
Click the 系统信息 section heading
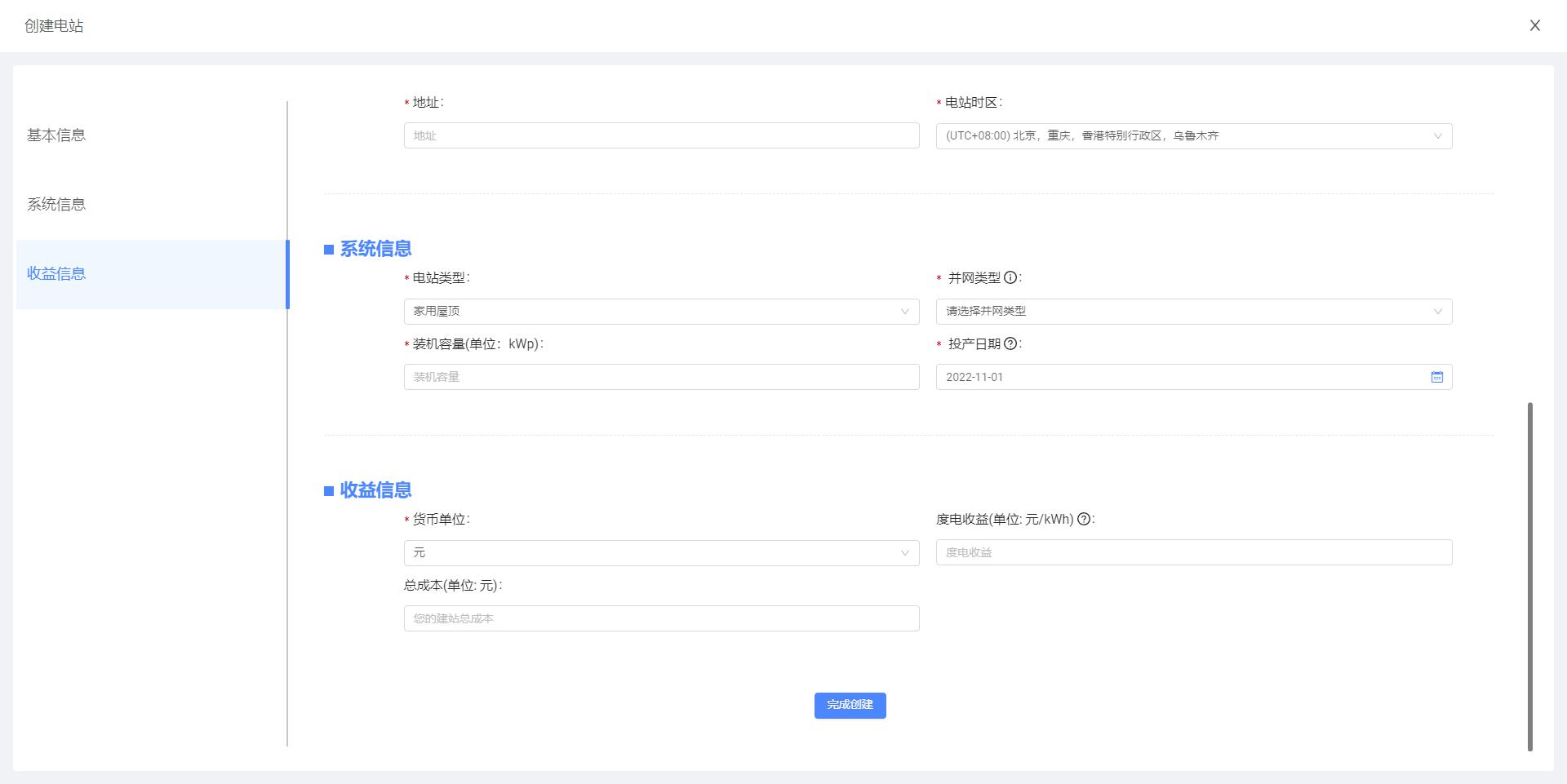point(375,249)
